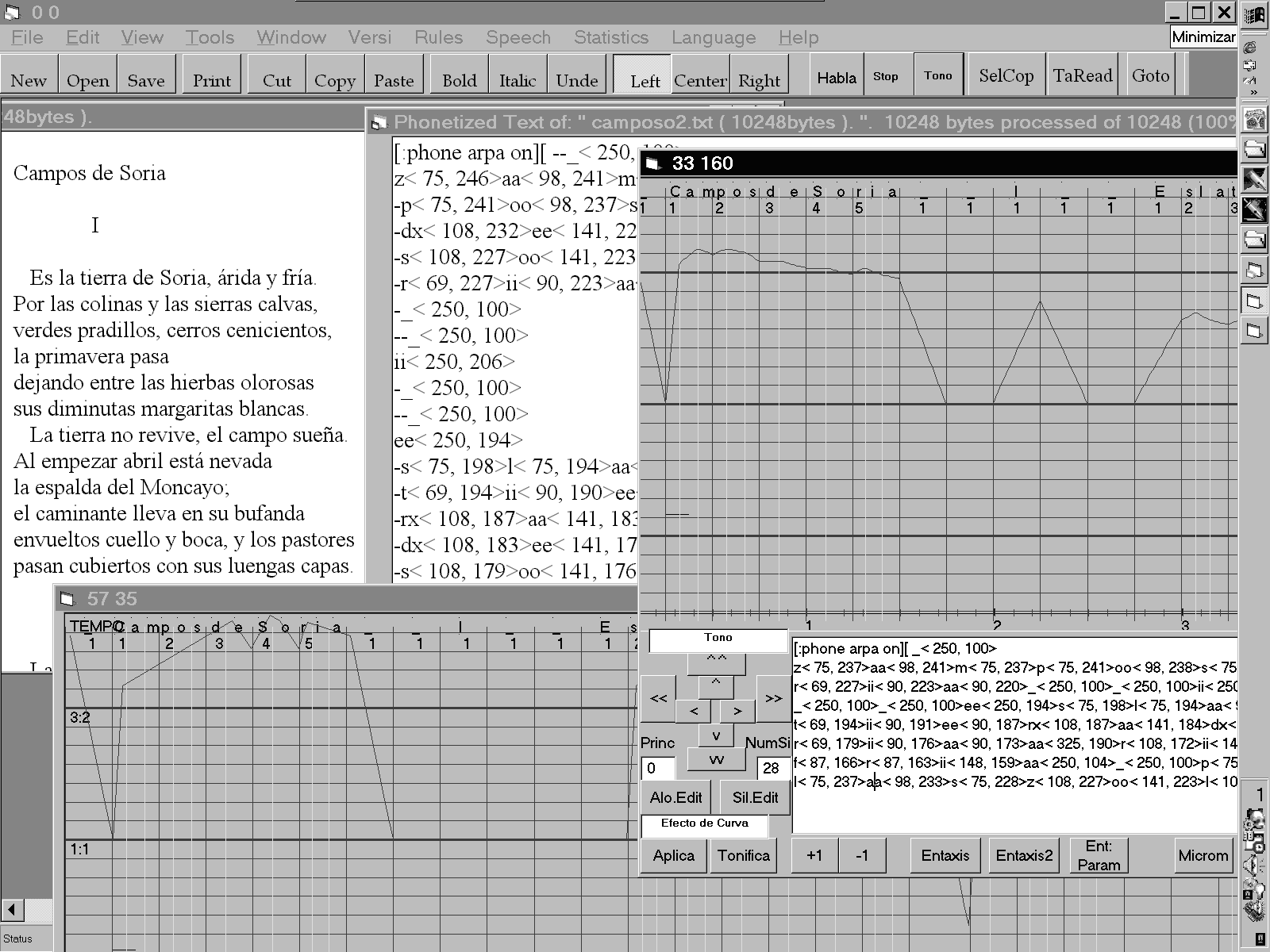This screenshot has width=1270, height=952.
Task: Click the Paste toolbar button
Action: (x=394, y=75)
